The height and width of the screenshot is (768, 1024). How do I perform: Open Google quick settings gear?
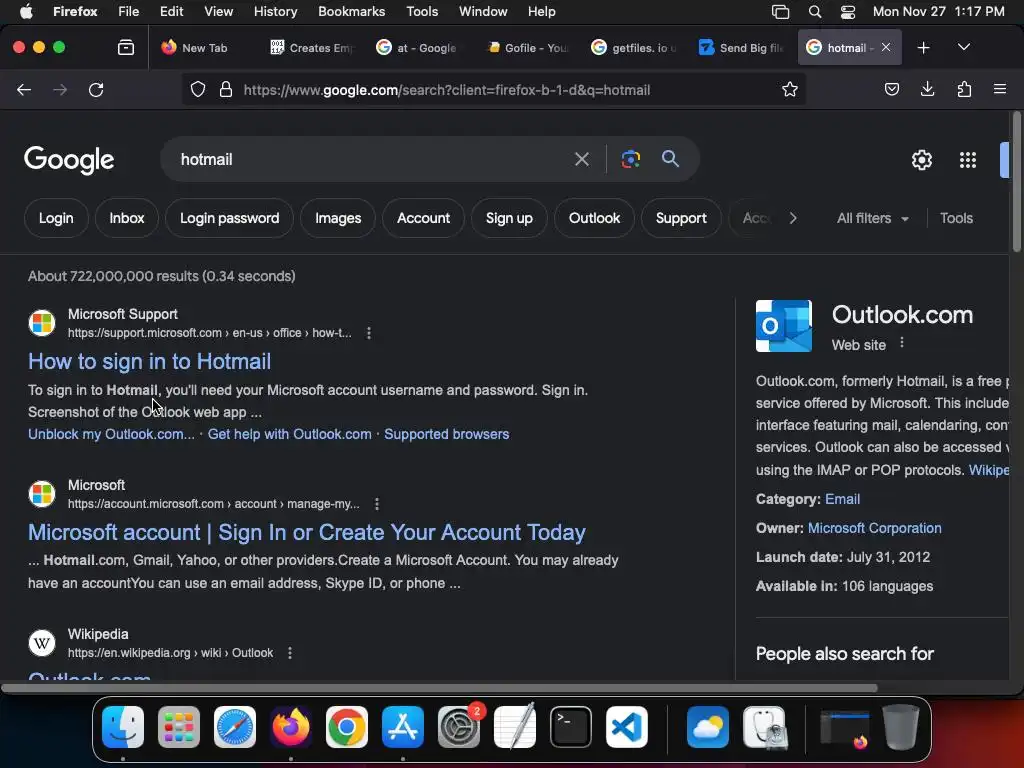(x=921, y=160)
